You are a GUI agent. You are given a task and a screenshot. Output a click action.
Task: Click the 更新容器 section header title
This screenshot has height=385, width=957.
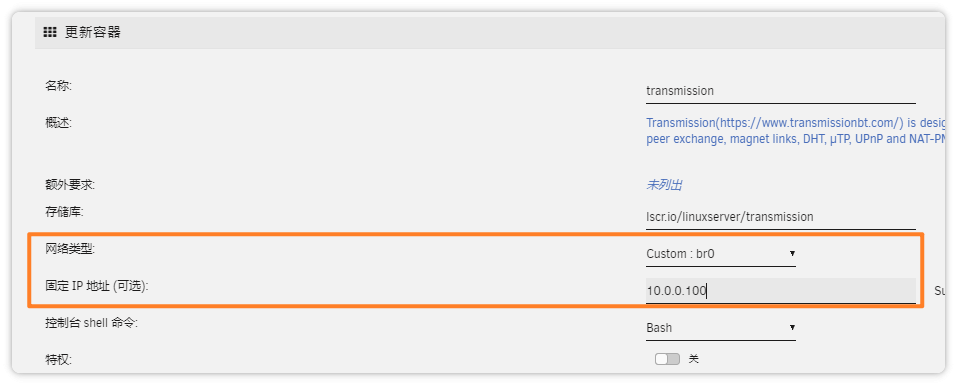93,32
